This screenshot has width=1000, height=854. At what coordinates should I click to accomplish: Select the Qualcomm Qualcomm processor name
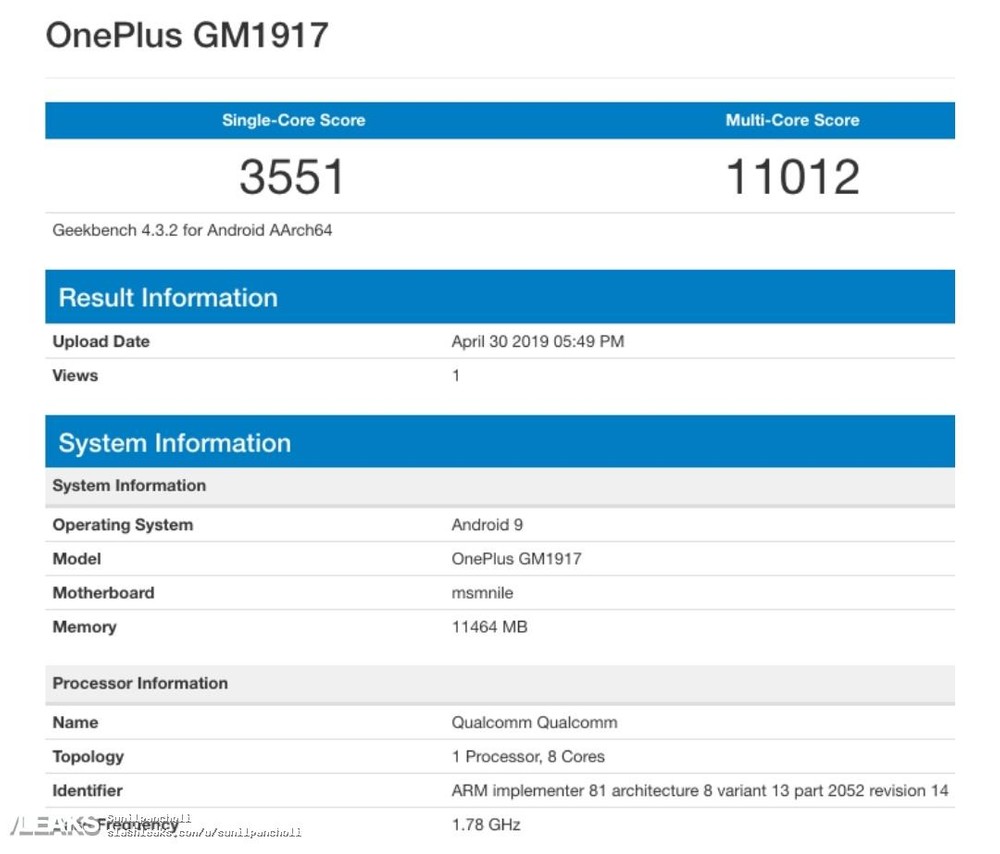click(x=534, y=723)
